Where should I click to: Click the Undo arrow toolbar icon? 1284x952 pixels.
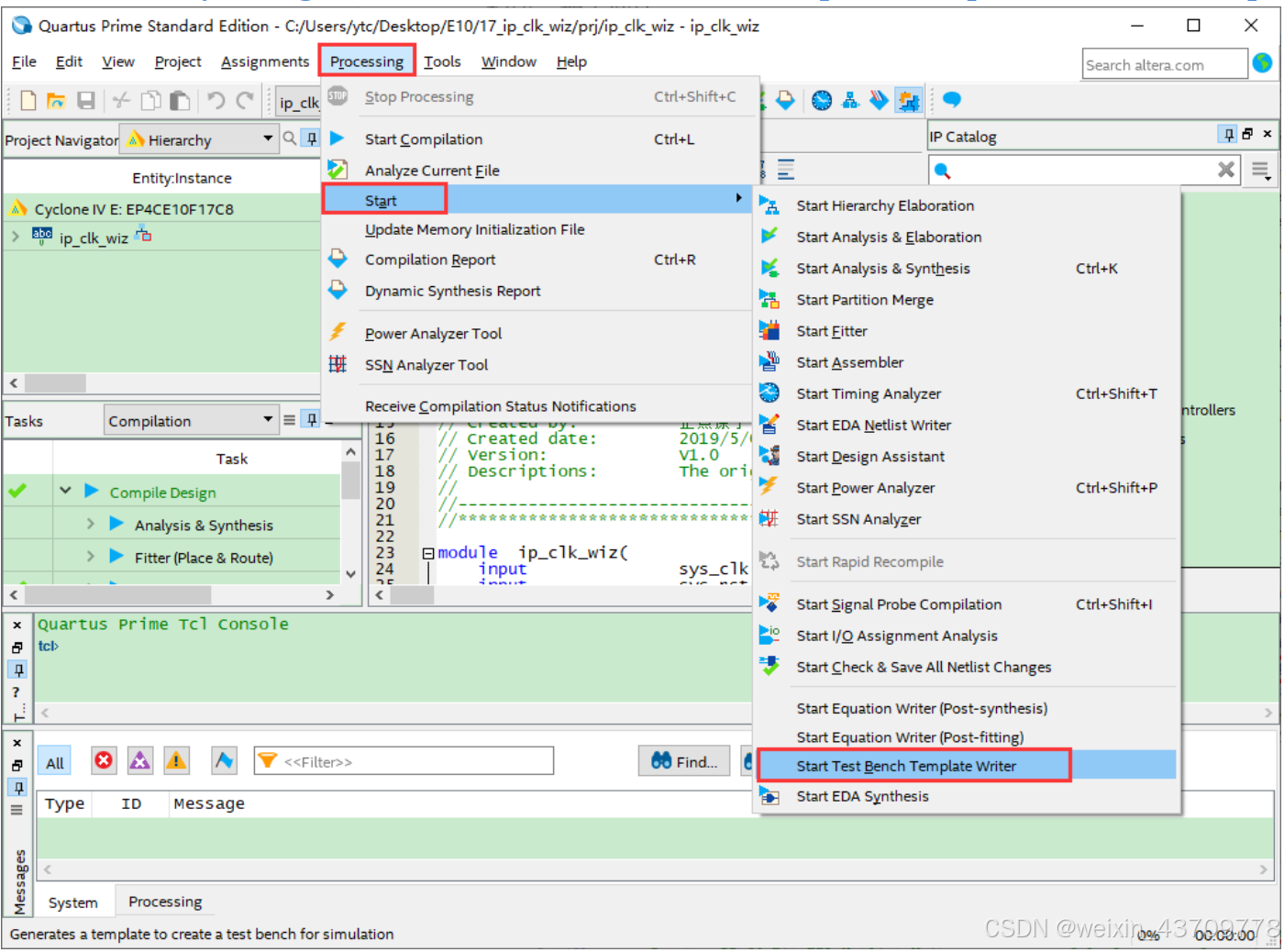click(216, 101)
